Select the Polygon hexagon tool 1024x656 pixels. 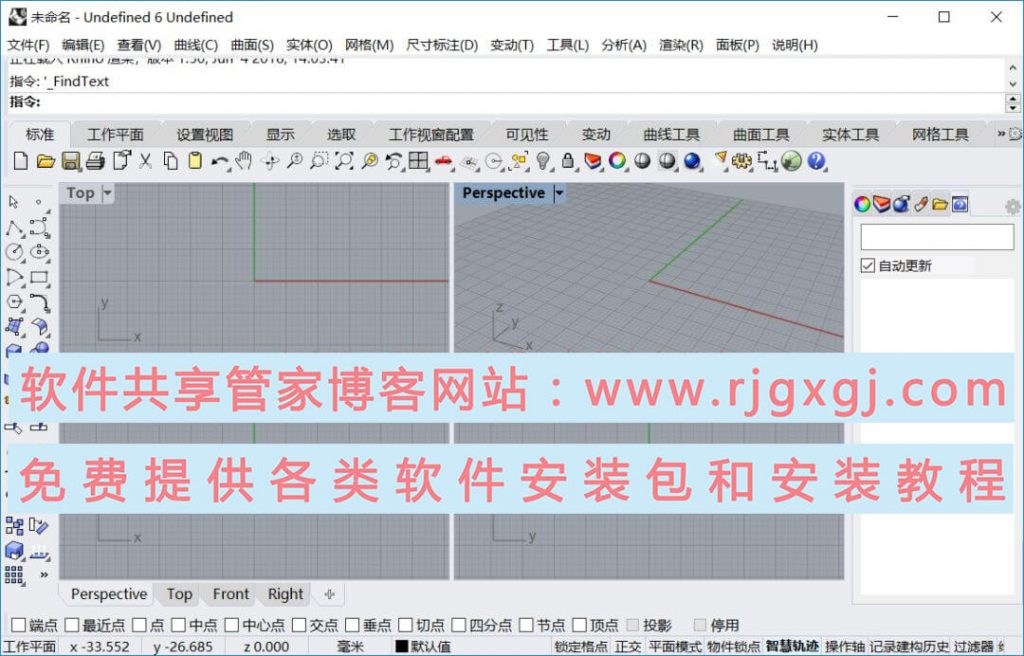click(x=14, y=302)
